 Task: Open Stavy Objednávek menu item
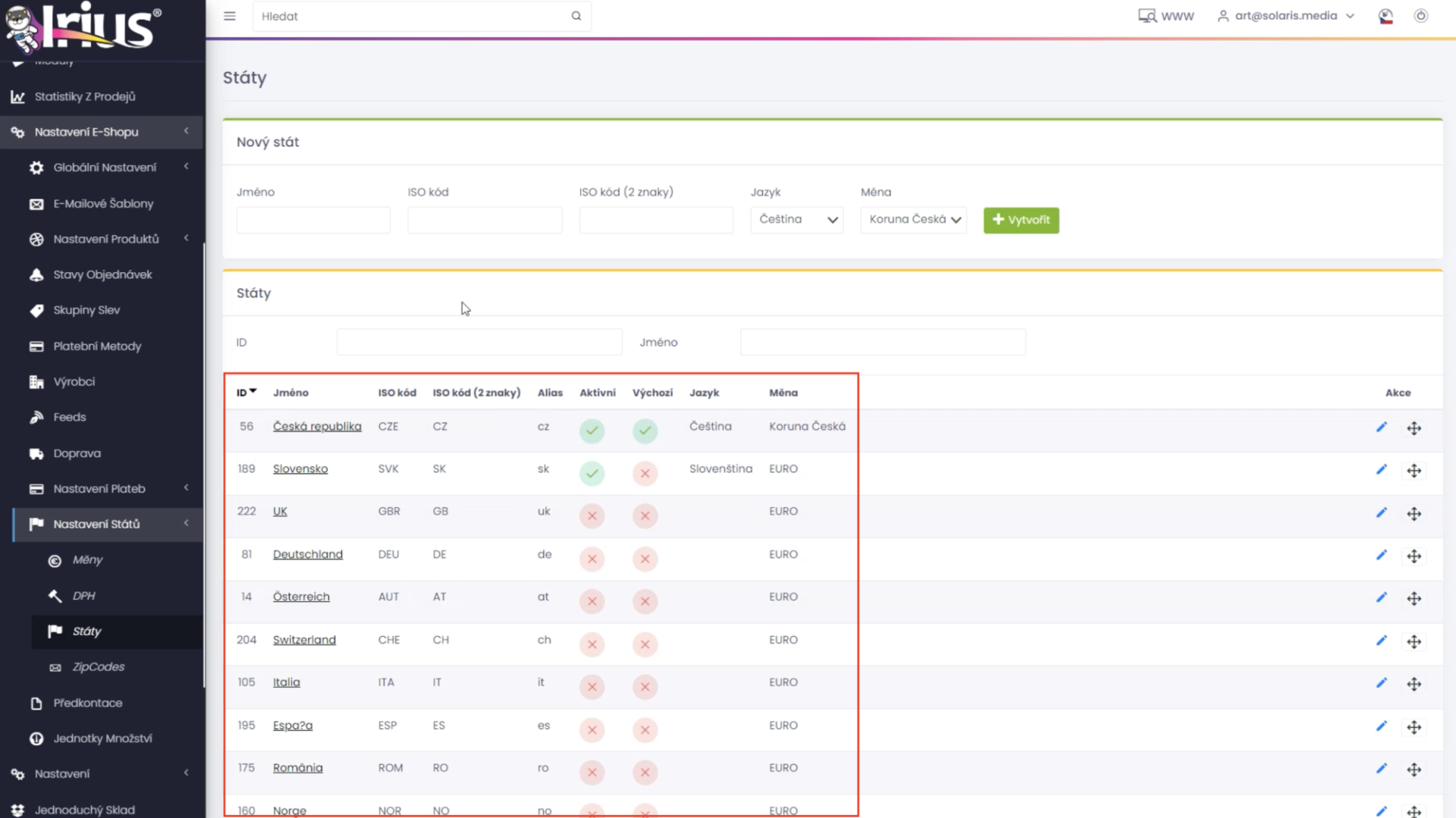(x=102, y=274)
